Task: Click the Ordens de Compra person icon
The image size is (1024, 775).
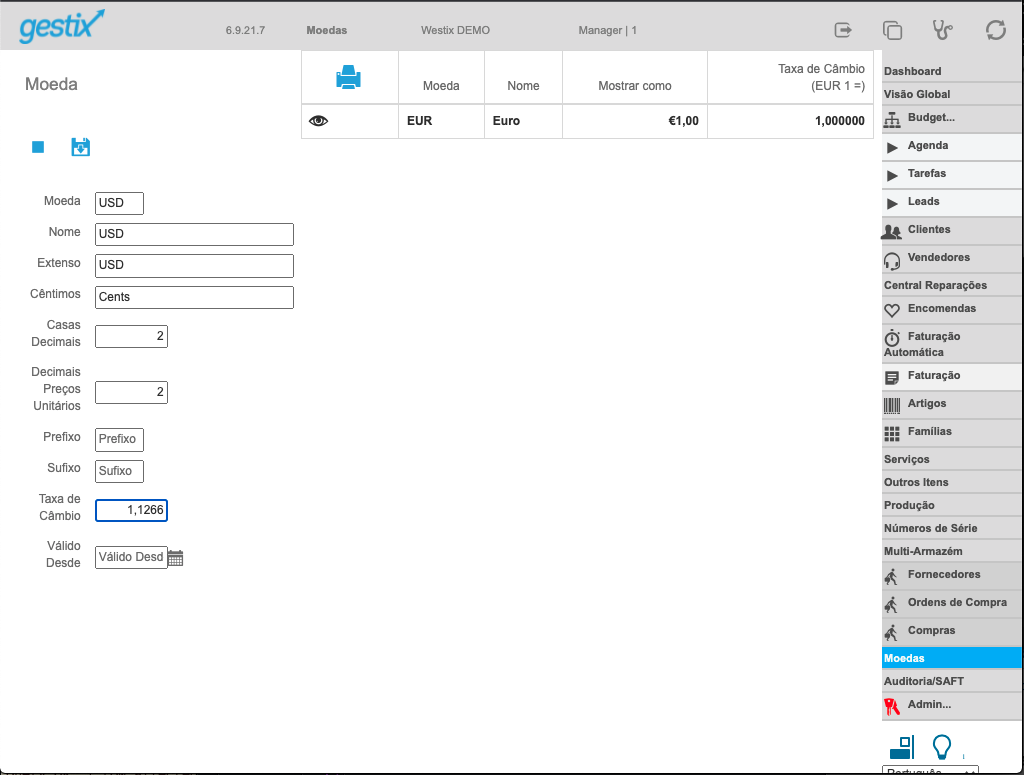Action: [x=891, y=605]
